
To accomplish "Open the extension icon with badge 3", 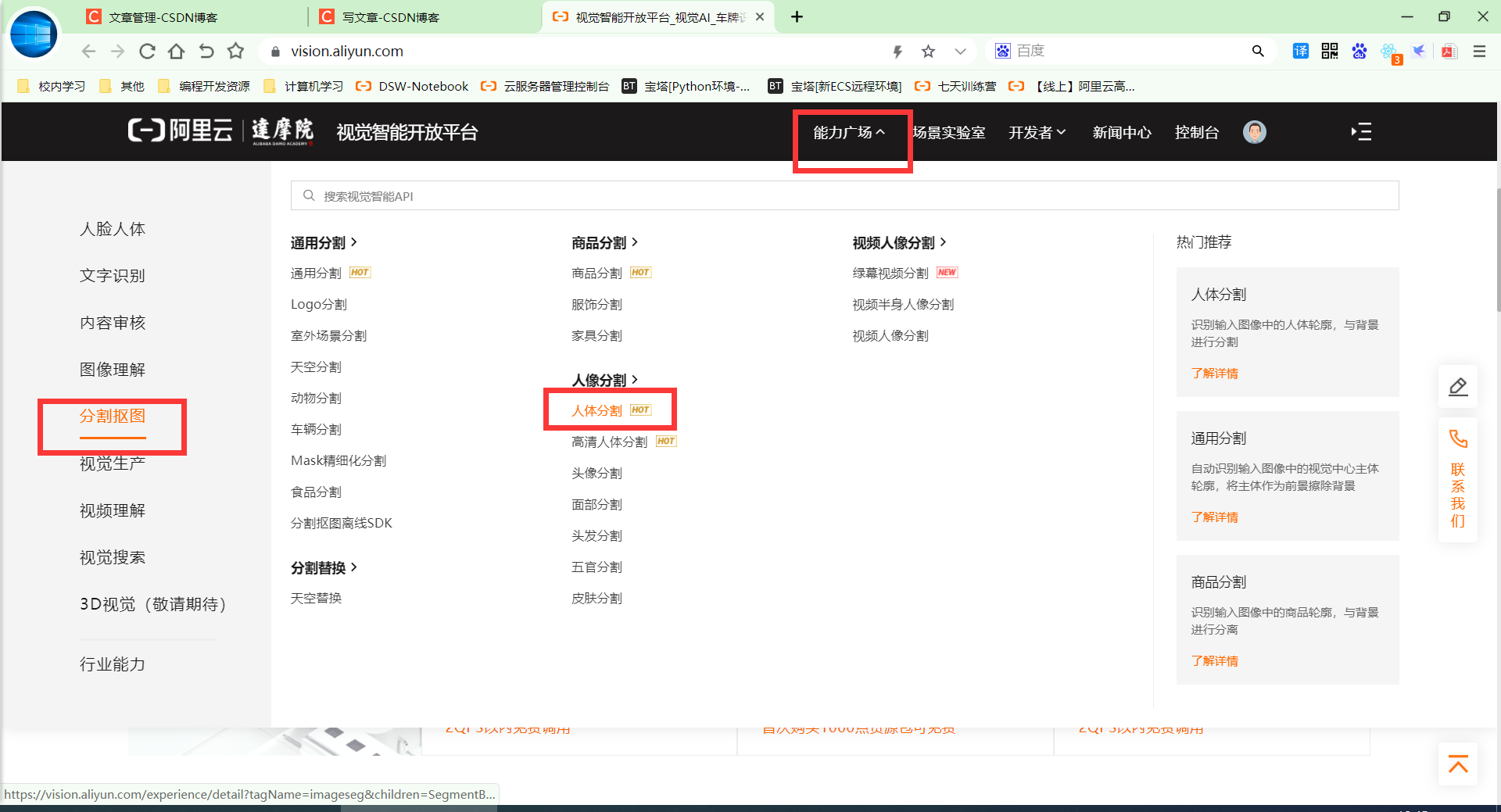I will (x=1391, y=53).
